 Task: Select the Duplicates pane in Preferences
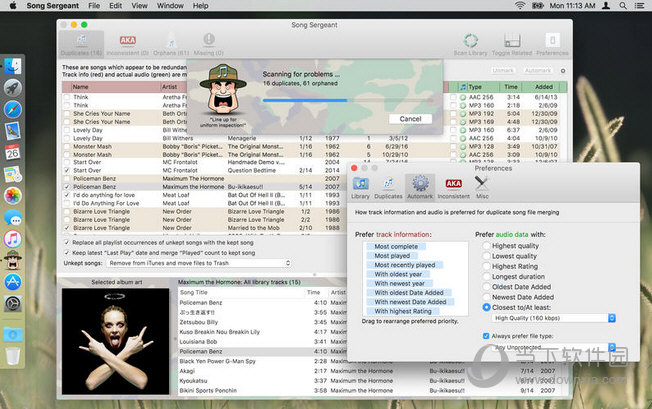tap(388, 188)
